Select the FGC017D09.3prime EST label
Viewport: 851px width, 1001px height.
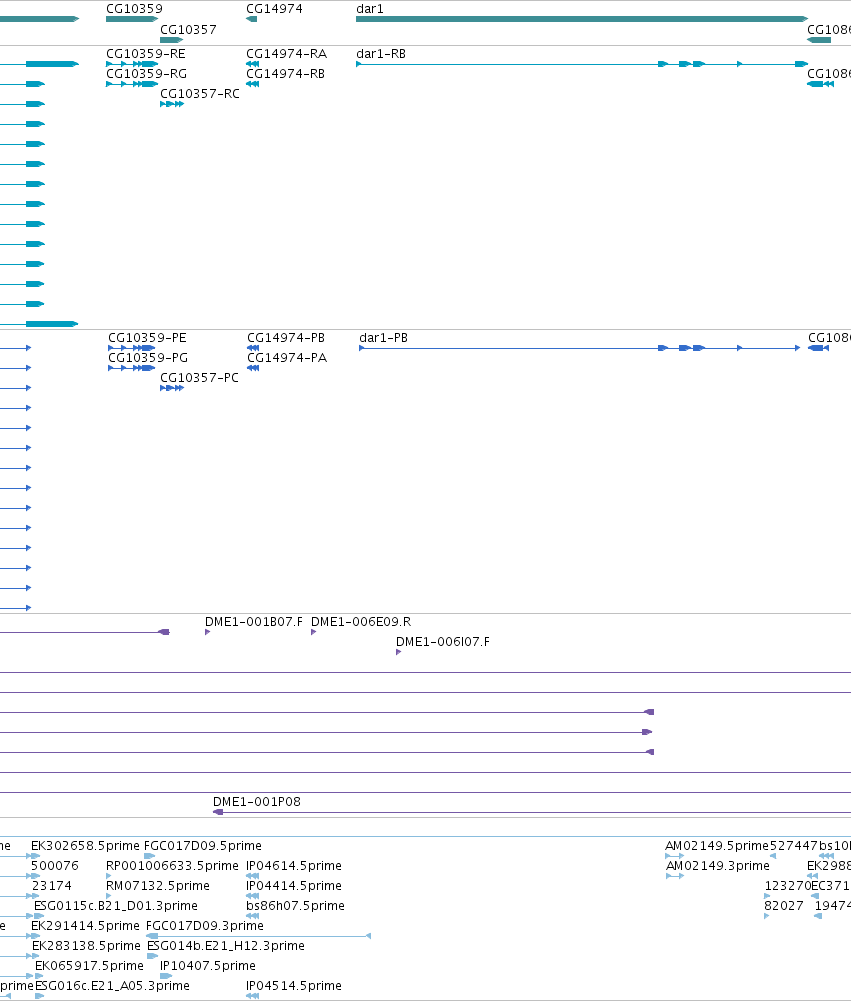204,926
